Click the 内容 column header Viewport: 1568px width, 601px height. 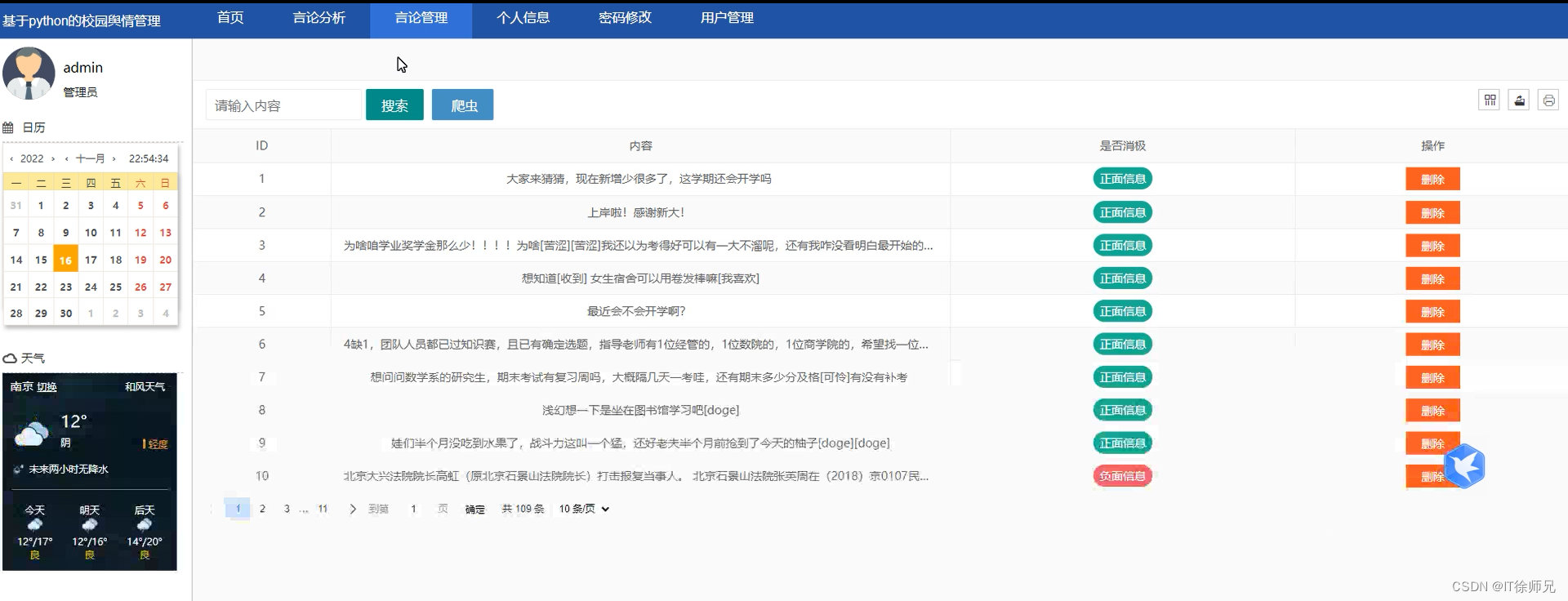(640, 146)
